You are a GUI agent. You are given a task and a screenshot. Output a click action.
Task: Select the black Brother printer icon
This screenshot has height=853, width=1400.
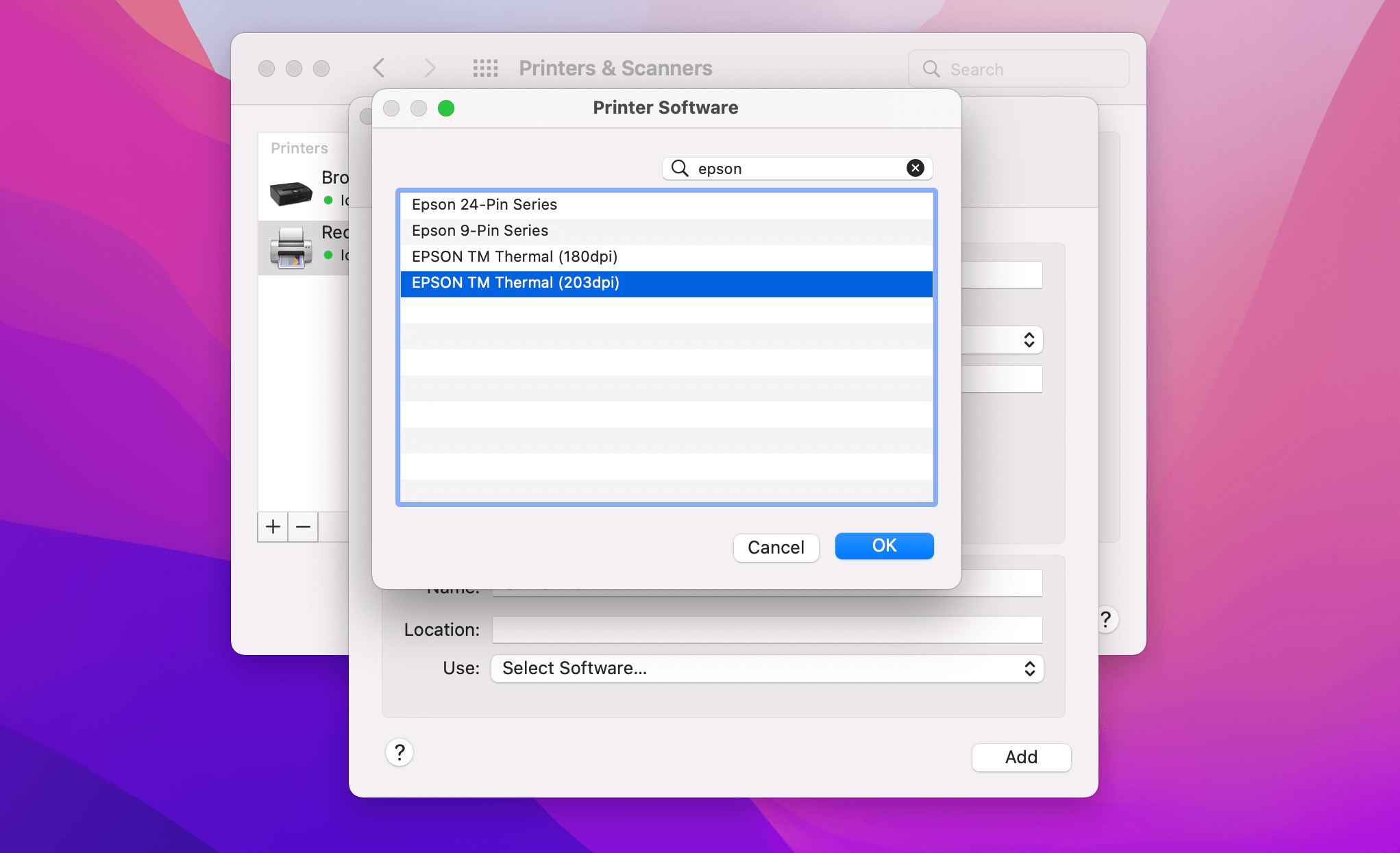tap(291, 193)
